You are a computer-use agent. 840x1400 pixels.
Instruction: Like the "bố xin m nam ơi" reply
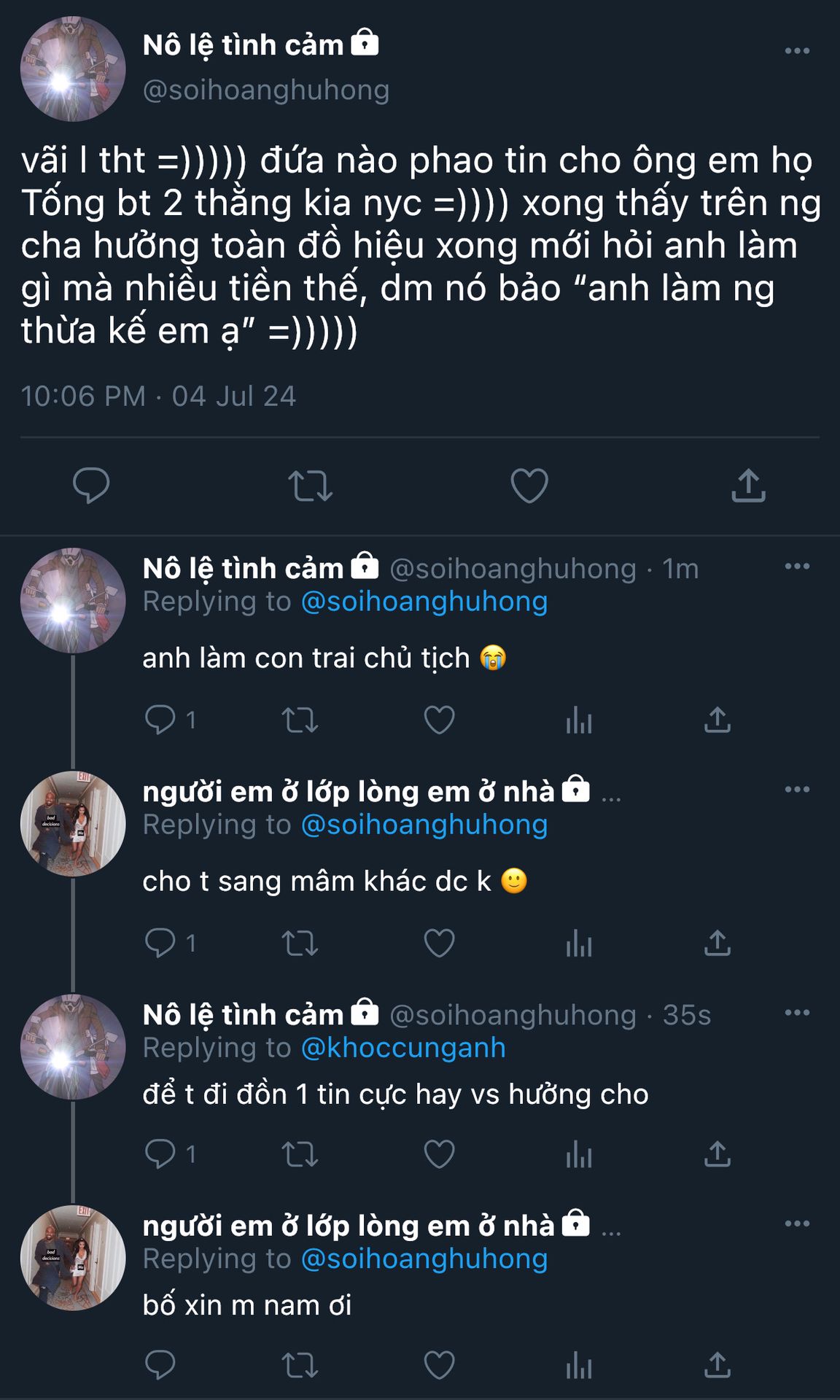[x=439, y=1365]
